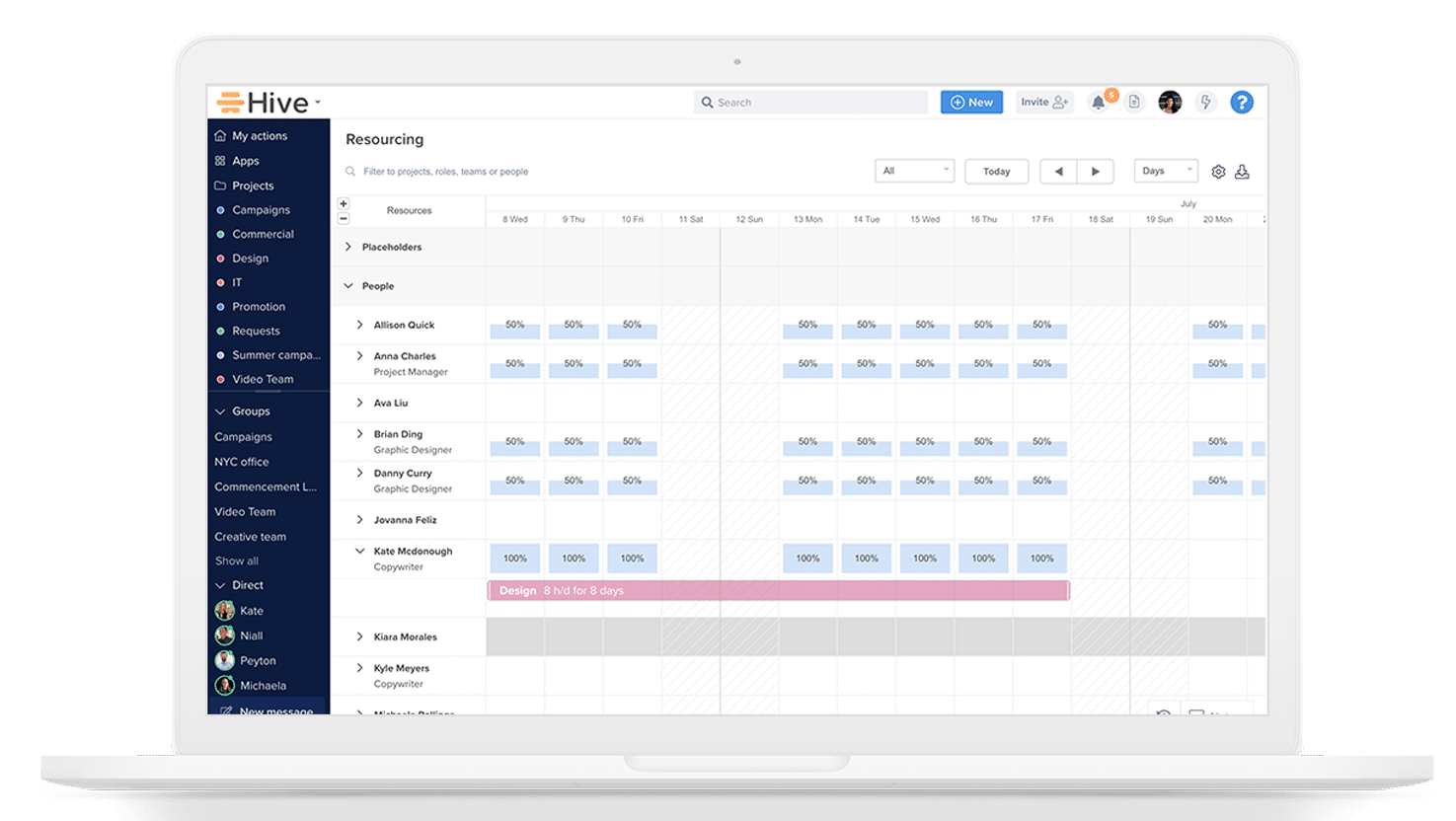Change the timescale using the Days dropdown
The width and height of the screenshot is (1456, 821).
[1165, 170]
